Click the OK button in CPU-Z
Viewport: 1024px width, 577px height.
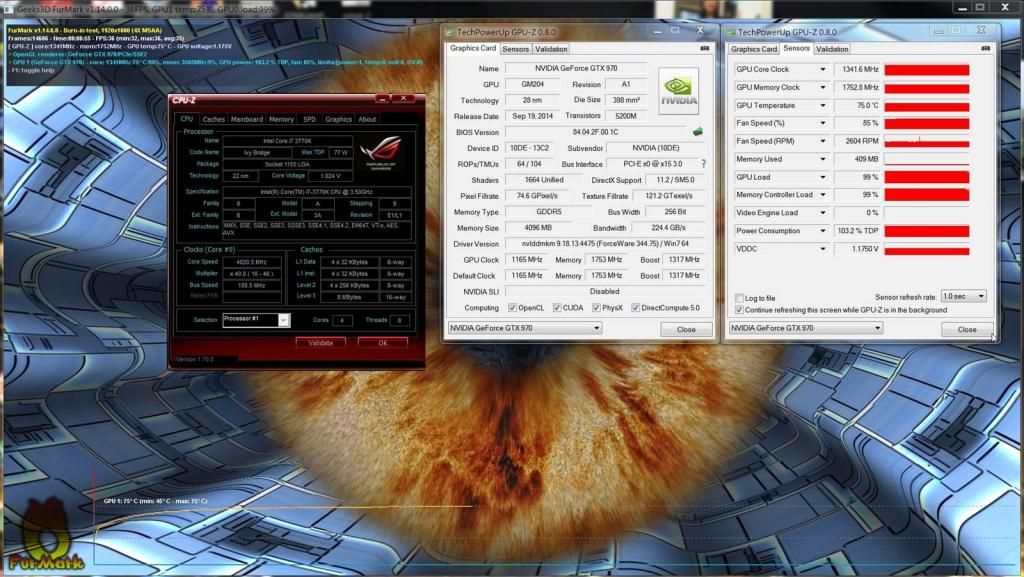coord(383,343)
